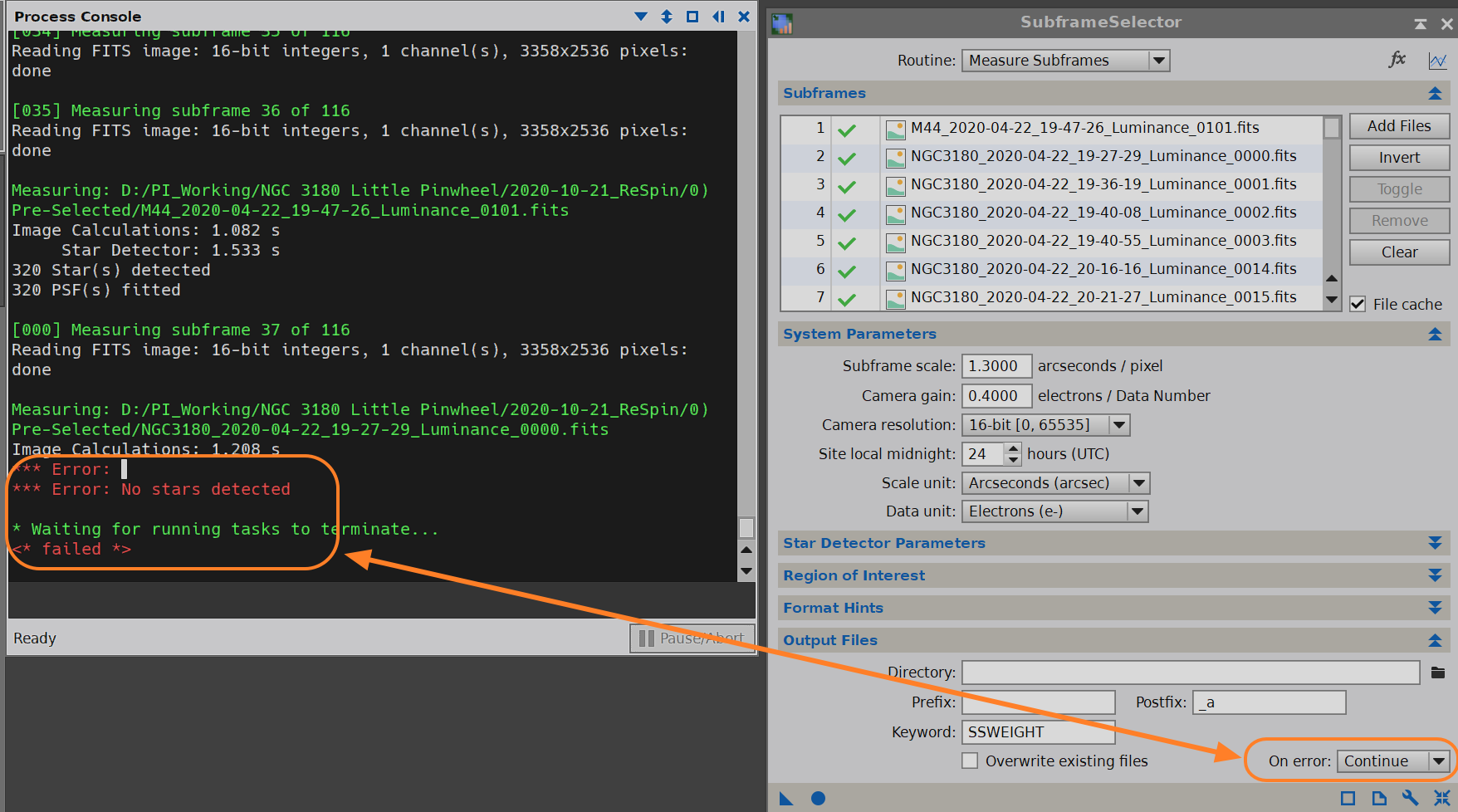Open the On error dropdown showing Continue
The height and width of the screenshot is (812, 1458).
(1393, 761)
